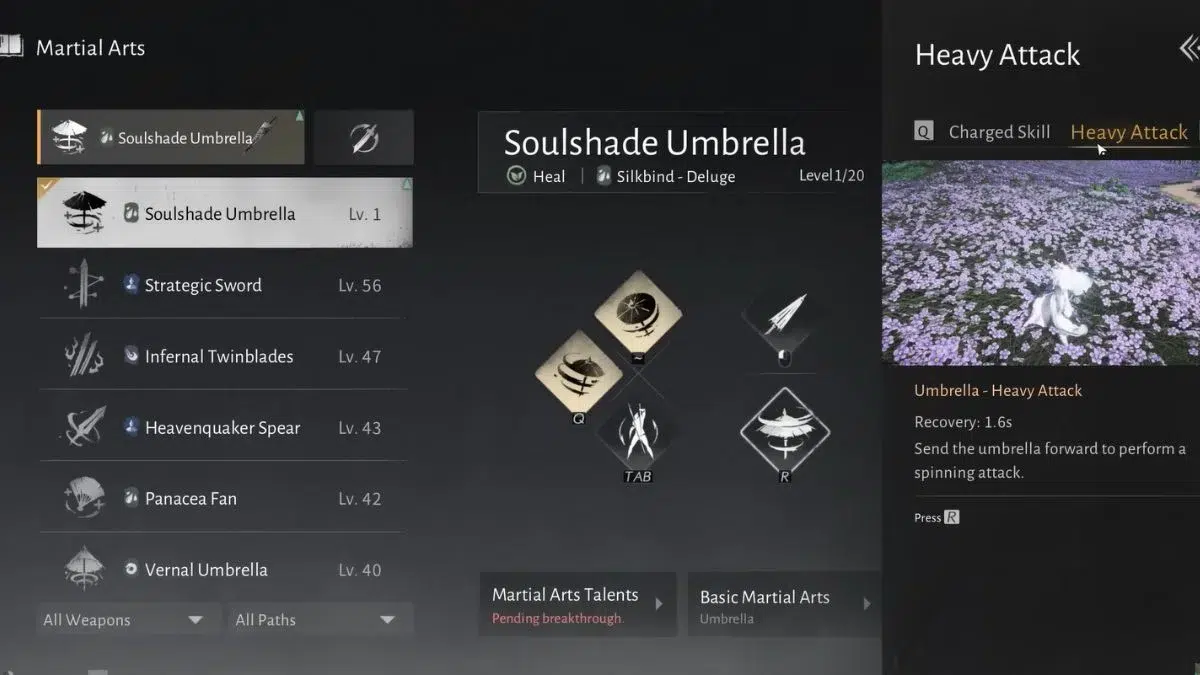Open Martial Arts Talents pending breakthrough
Viewport: 1200px width, 675px height.
(x=578, y=605)
